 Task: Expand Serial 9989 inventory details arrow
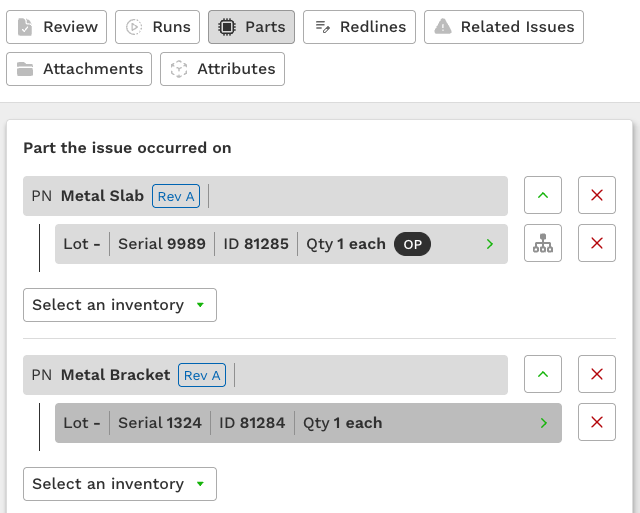[x=490, y=244]
